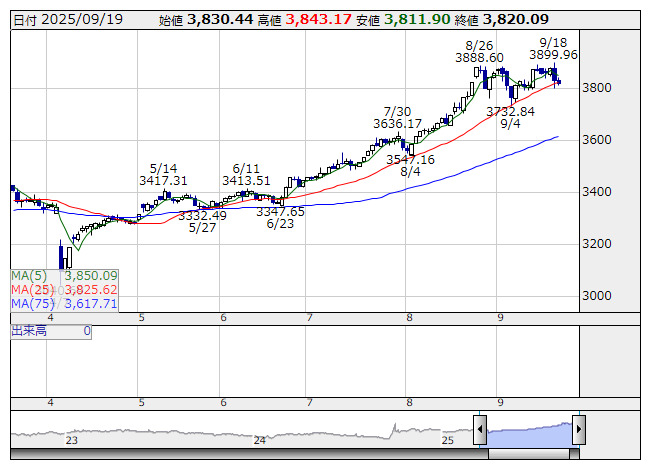
Task: Click the 3200 price axis label
Action: pyautogui.click(x=597, y=244)
